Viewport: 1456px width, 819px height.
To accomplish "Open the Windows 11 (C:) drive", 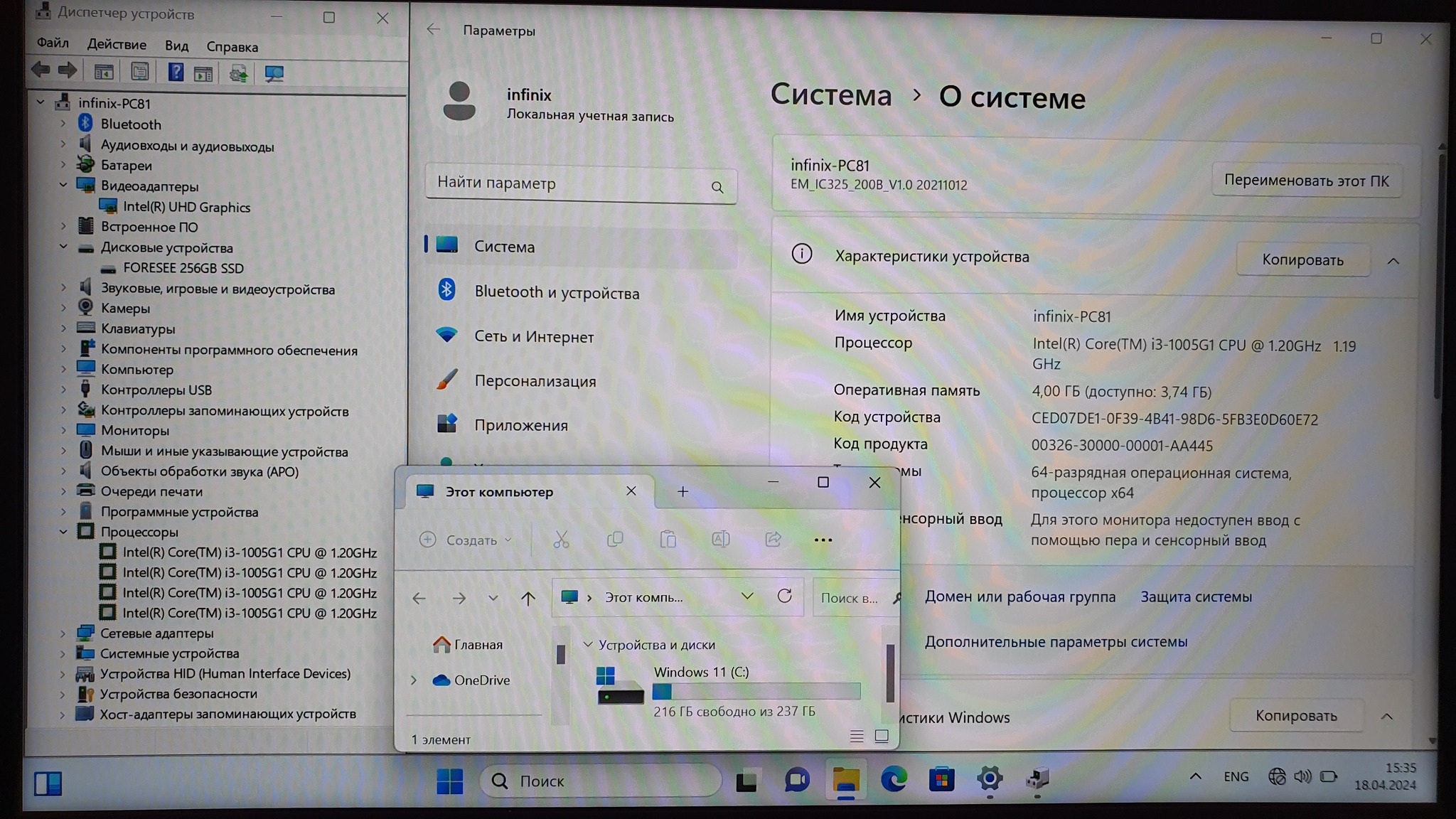I will tap(700, 672).
